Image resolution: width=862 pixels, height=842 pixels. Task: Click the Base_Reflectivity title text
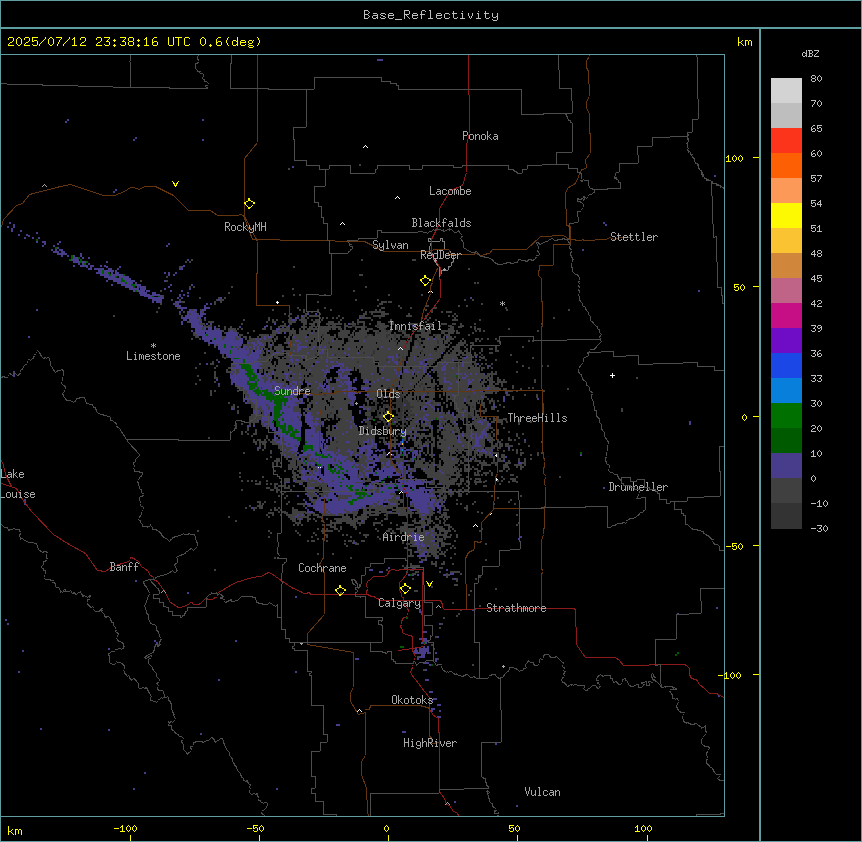point(431,15)
